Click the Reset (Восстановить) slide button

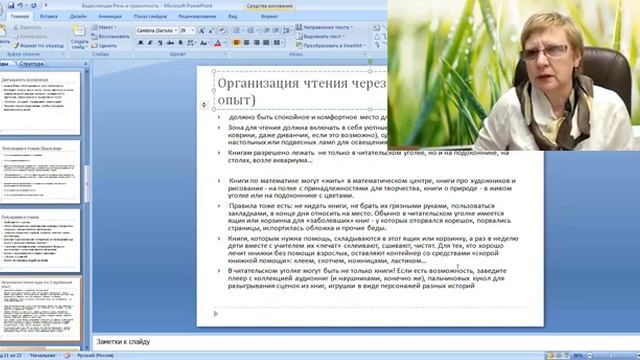(x=110, y=36)
